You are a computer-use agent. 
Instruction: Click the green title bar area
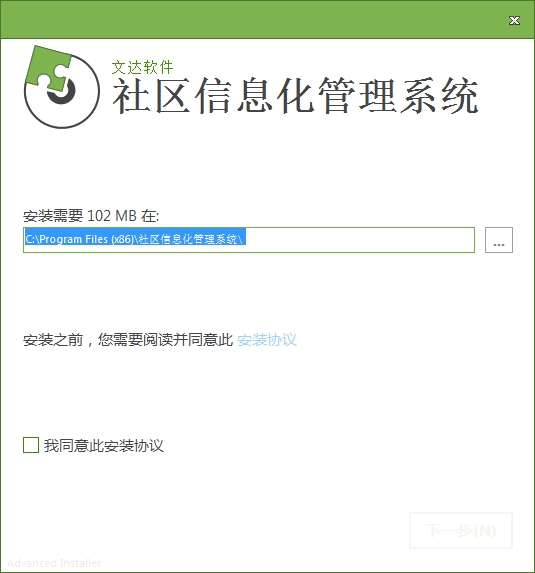(x=256, y=19)
